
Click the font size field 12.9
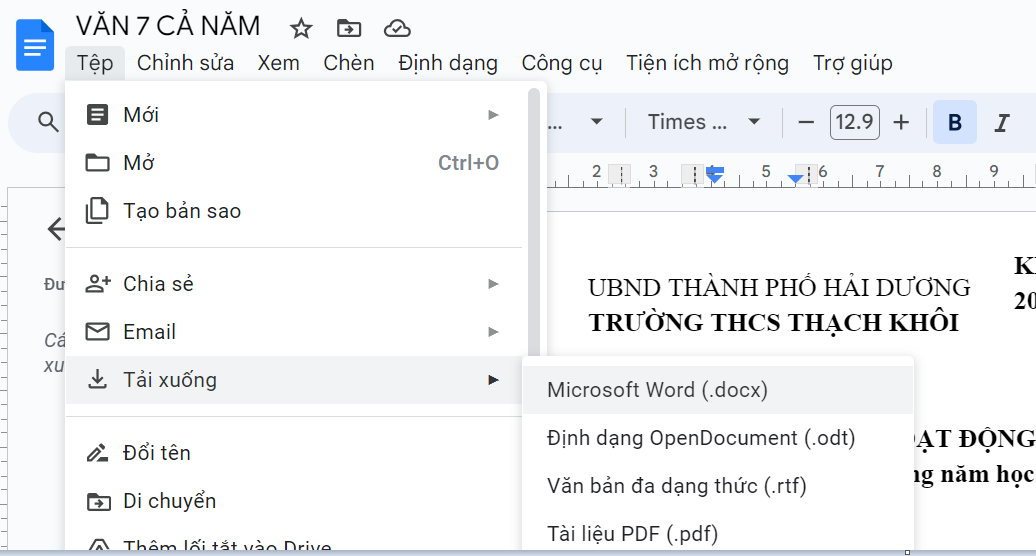(854, 122)
